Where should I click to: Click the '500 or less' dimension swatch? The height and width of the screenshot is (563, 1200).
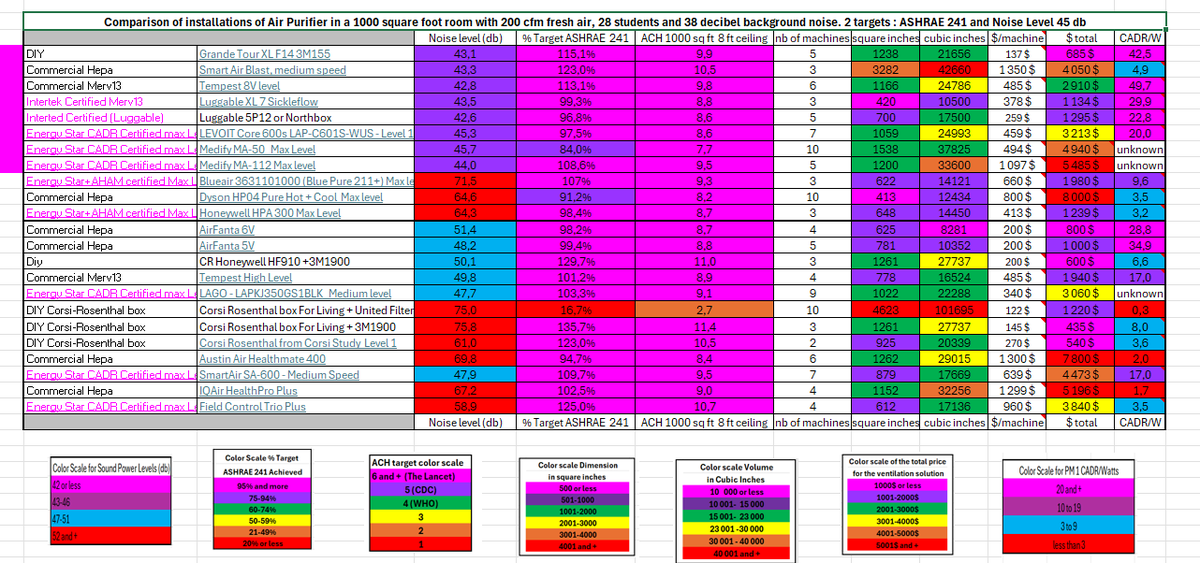(578, 488)
